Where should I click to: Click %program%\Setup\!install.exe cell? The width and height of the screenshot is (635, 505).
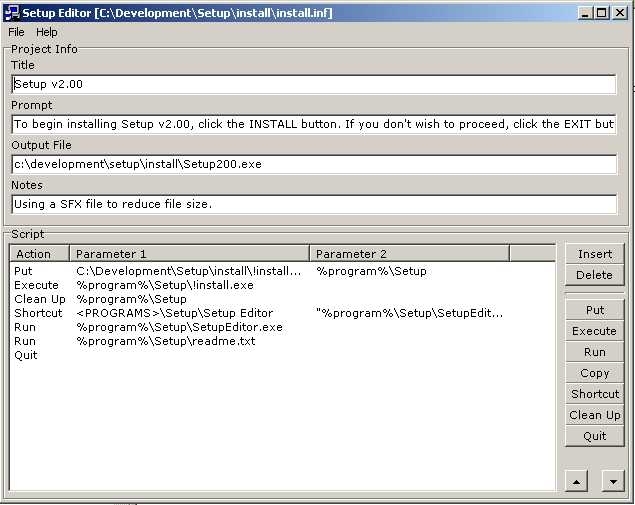point(165,285)
